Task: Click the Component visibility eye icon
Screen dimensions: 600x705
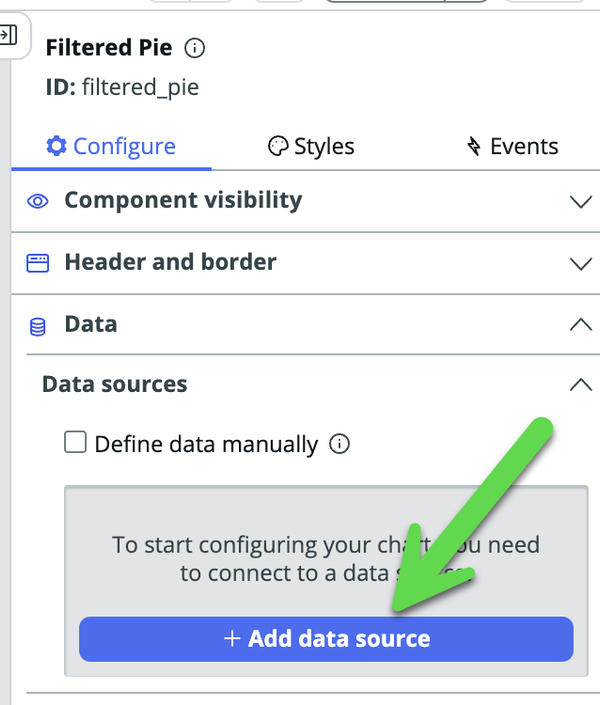Action: point(38,201)
